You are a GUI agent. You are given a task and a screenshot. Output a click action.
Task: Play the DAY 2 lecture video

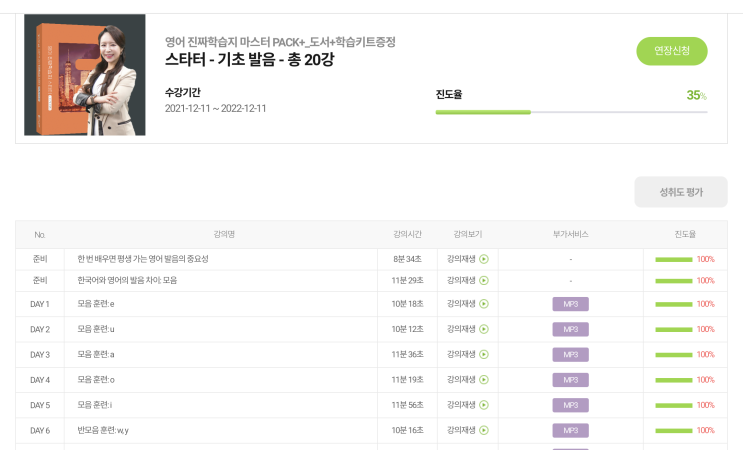click(x=468, y=329)
